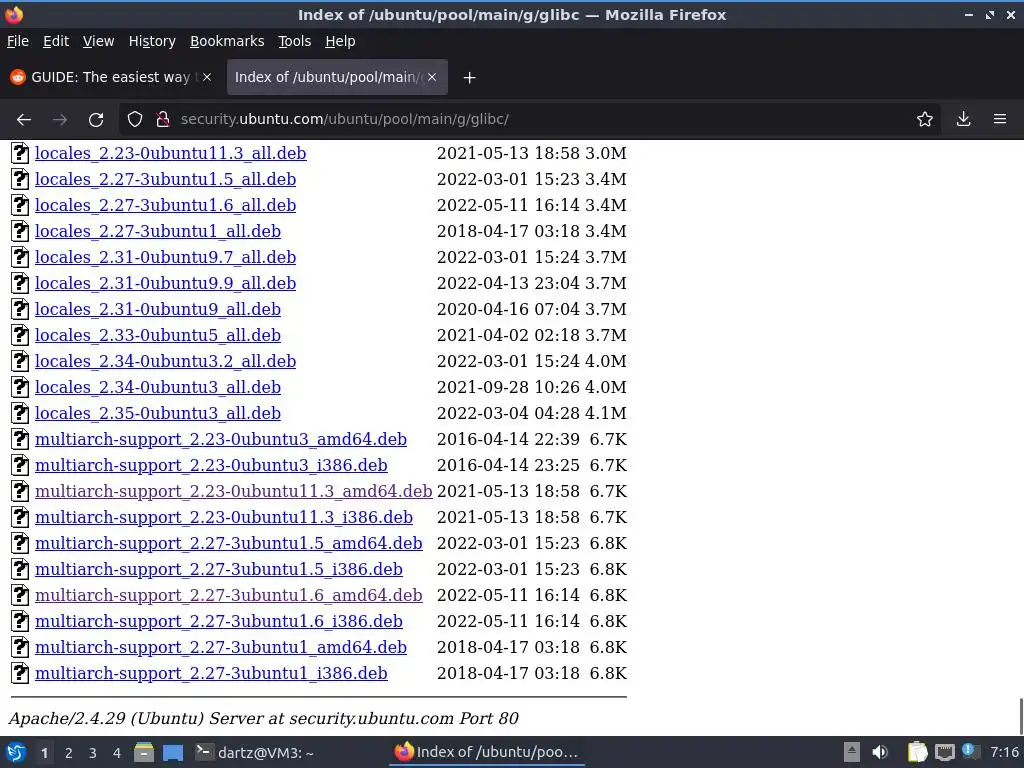Screen dimensions: 1024x768
Task: Switch to workspace 4 on the taskbar
Action: [x=117, y=753]
